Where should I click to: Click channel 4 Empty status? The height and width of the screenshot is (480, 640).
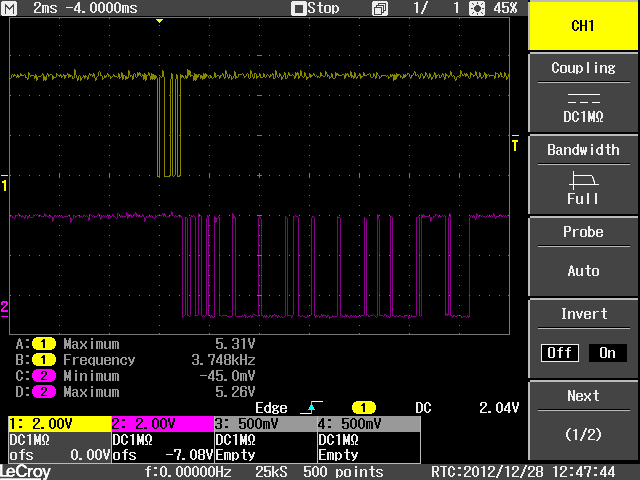(338, 455)
